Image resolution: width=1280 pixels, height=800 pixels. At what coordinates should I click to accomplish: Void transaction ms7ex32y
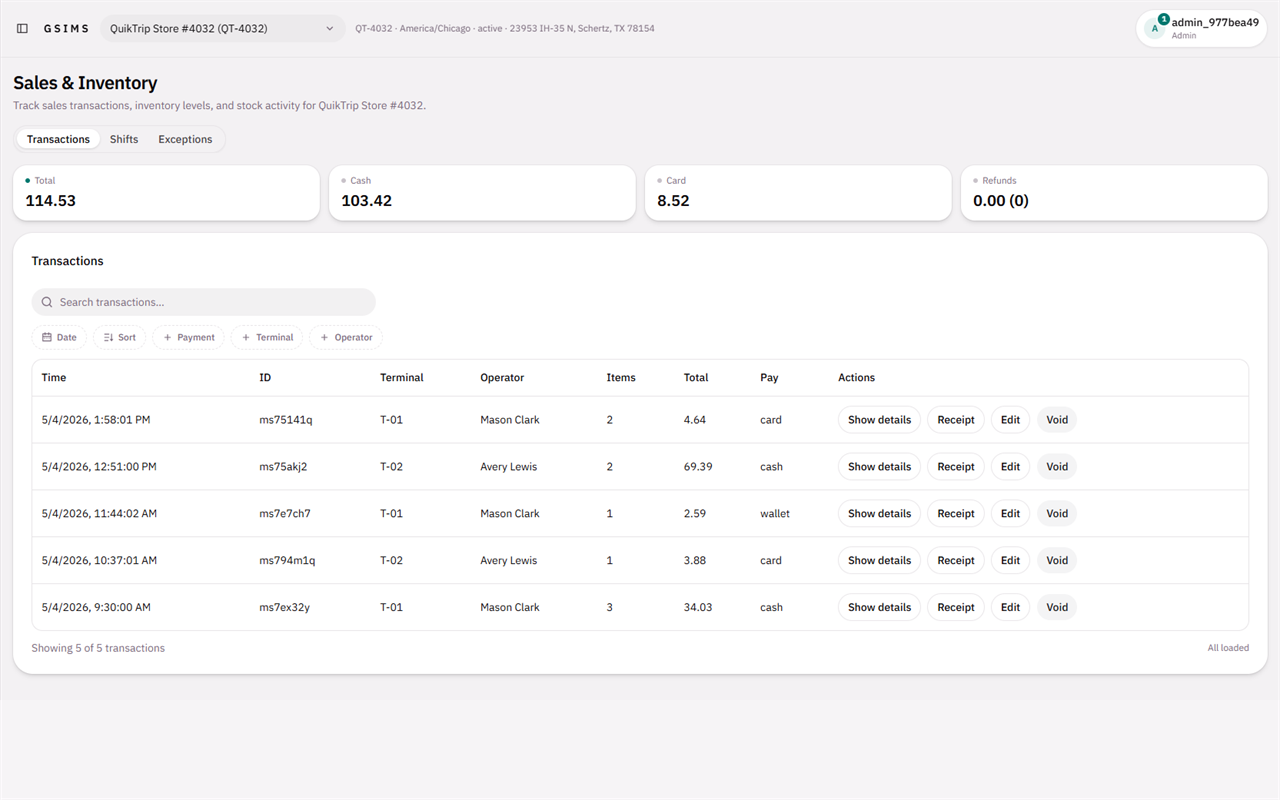coord(1057,608)
